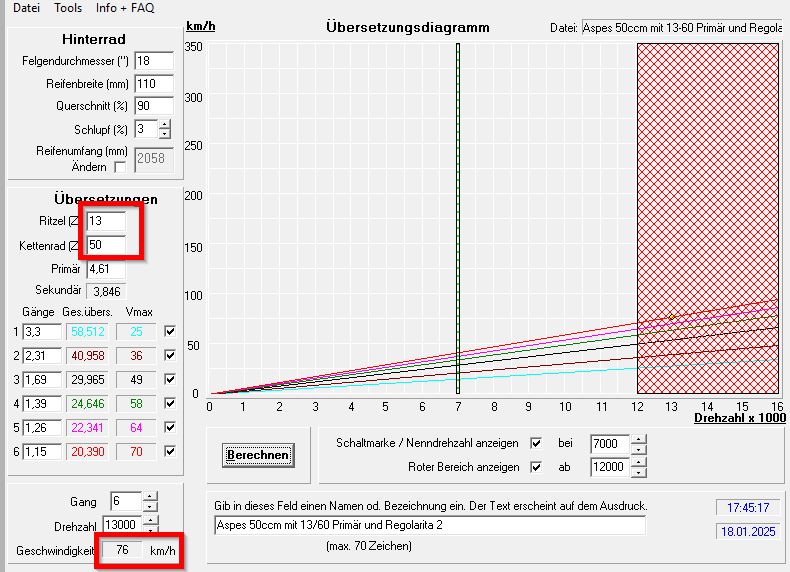Click the Ritzel teeth input field
790x572 pixels.
[106, 220]
